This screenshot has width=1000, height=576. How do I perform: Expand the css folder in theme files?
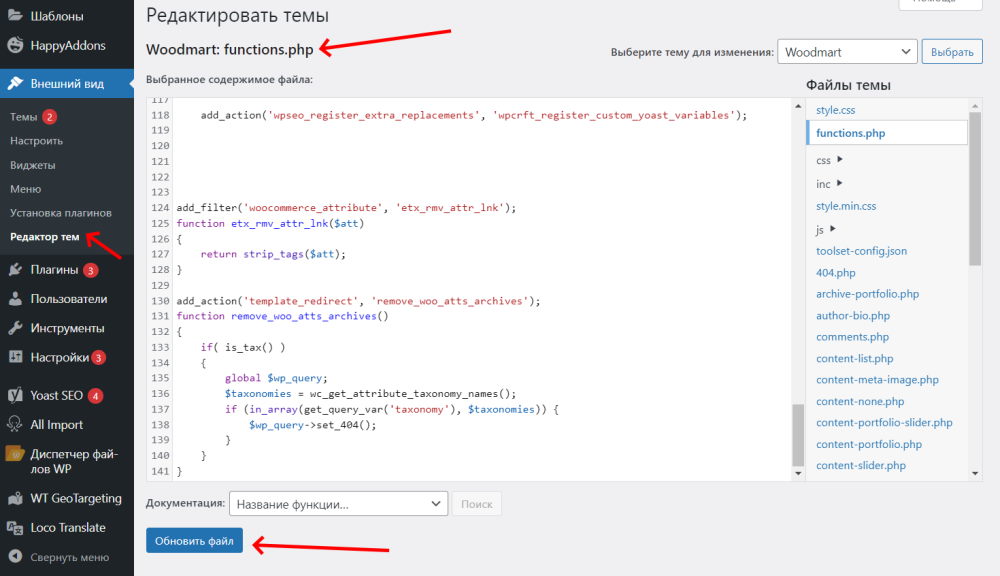823,159
